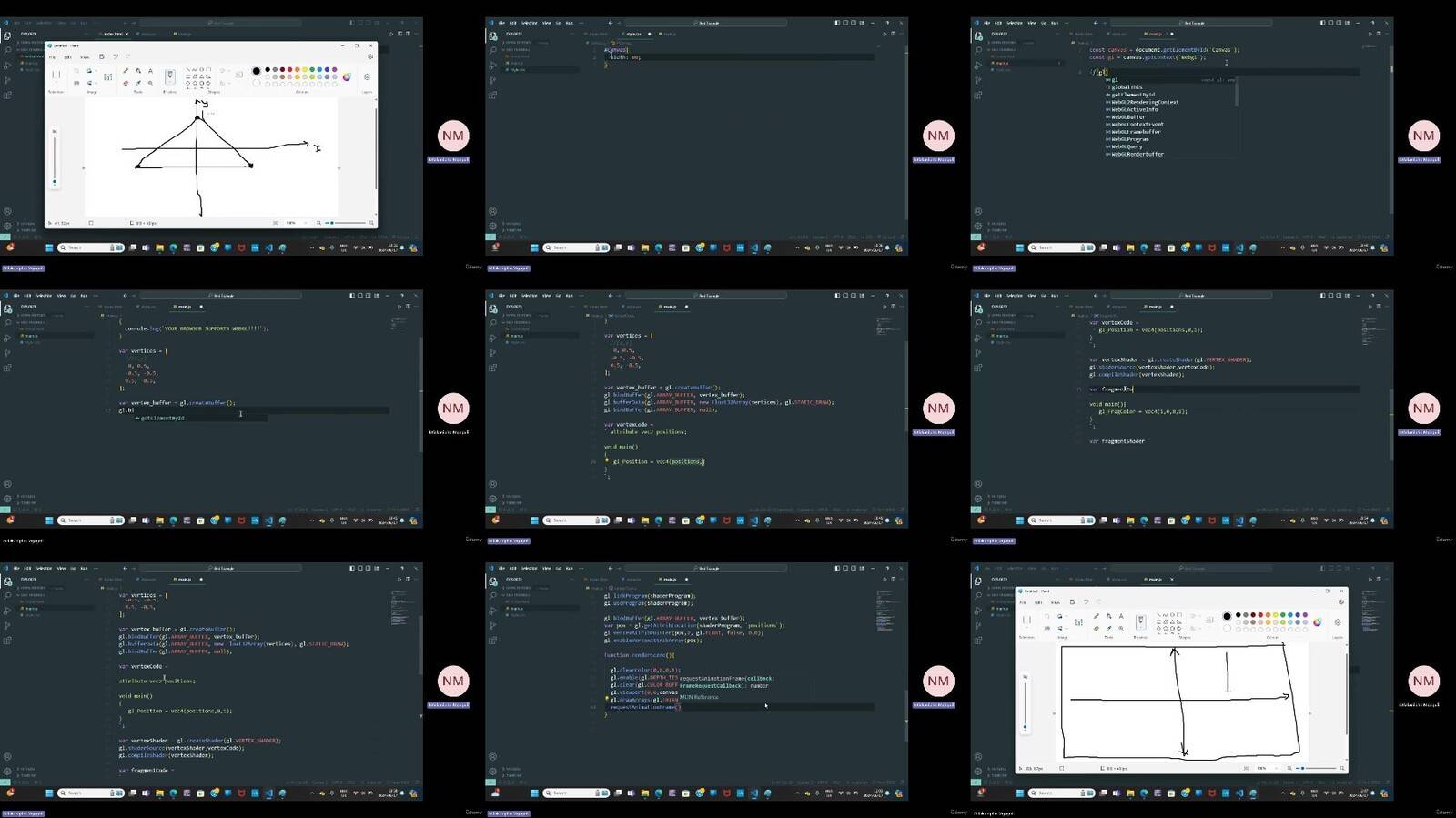Toggle primary side bar in the unfinished vec4(positions, frame
Viewport: 1456px width, 818px height.
coord(837,296)
